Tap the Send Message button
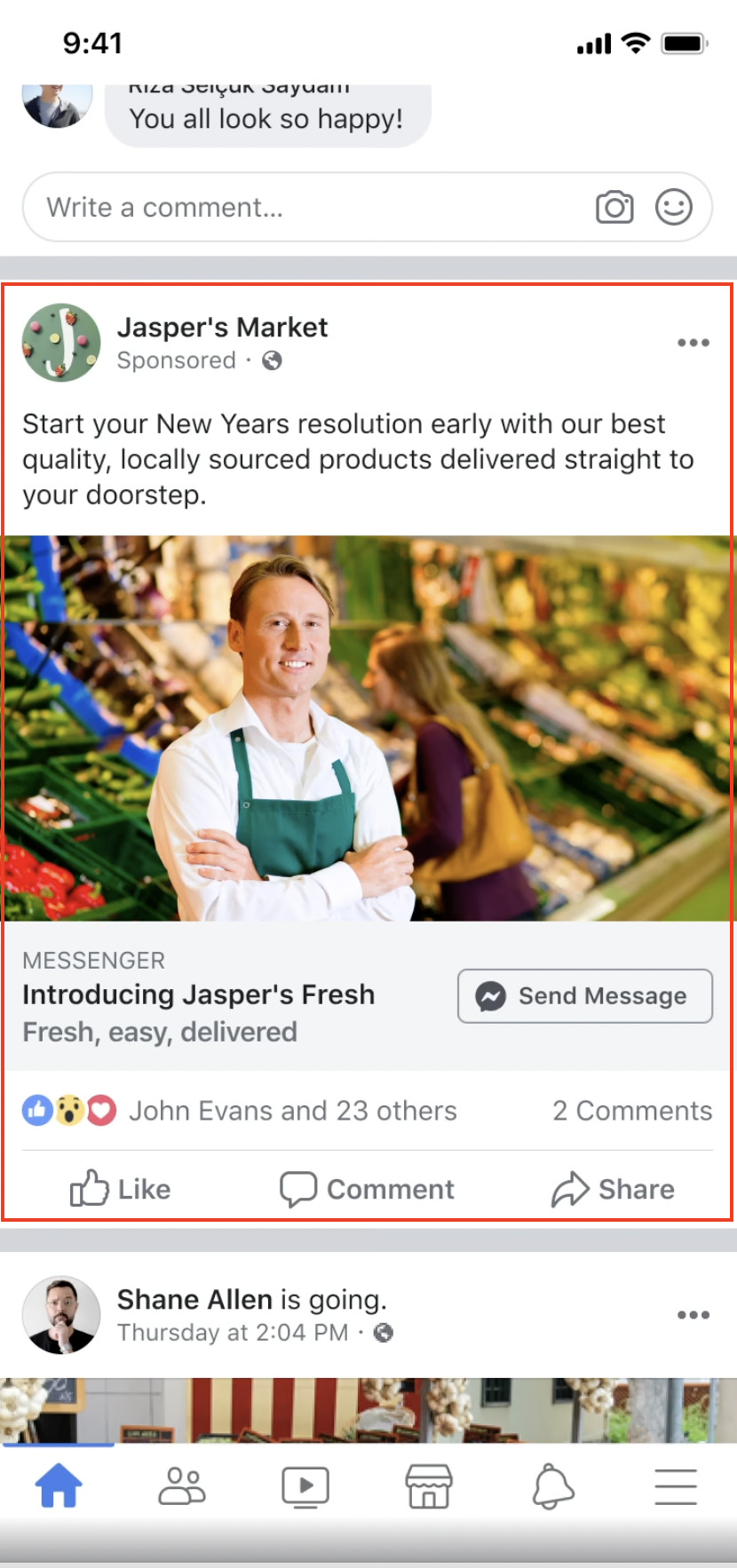Screen dimensions: 737x1568 point(585,996)
